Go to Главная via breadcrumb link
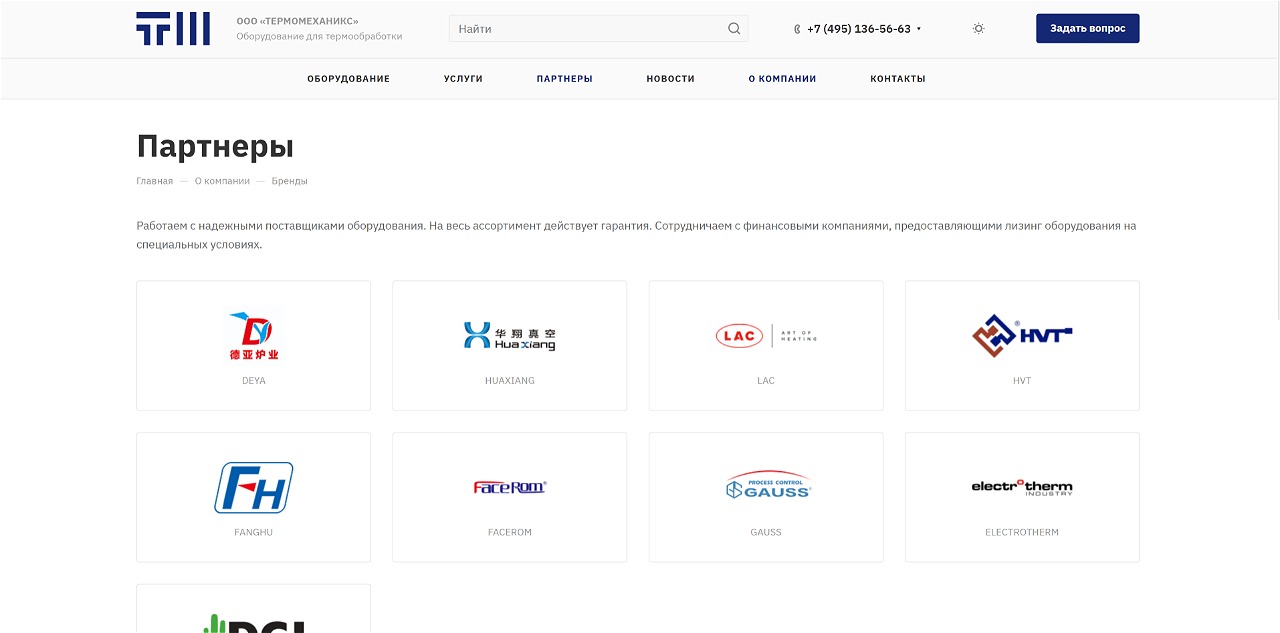The width and height of the screenshot is (1280, 633). pyautogui.click(x=154, y=181)
